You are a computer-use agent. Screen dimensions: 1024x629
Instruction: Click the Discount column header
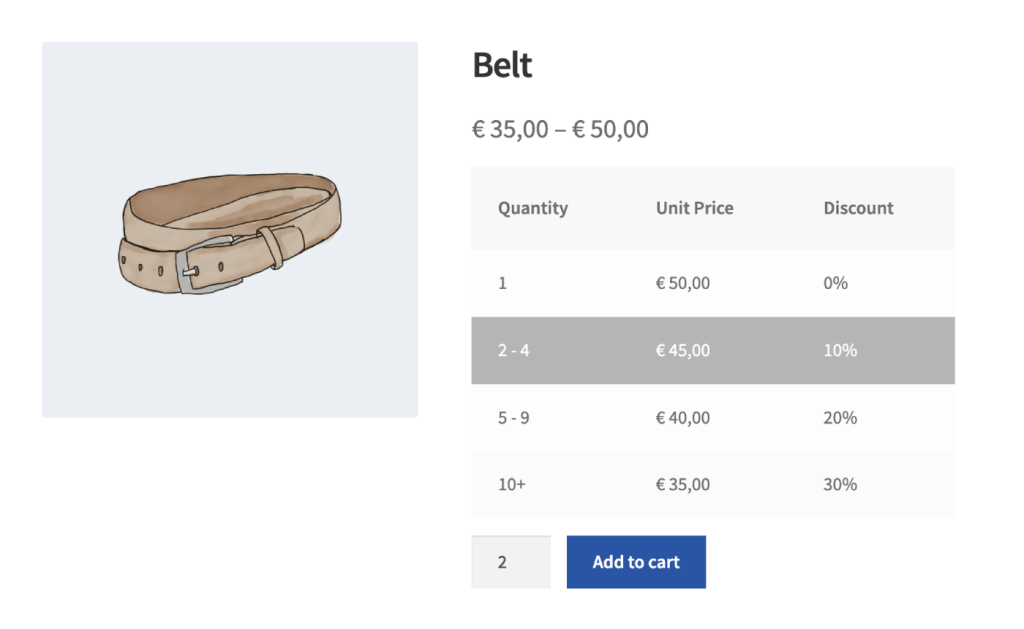point(858,208)
